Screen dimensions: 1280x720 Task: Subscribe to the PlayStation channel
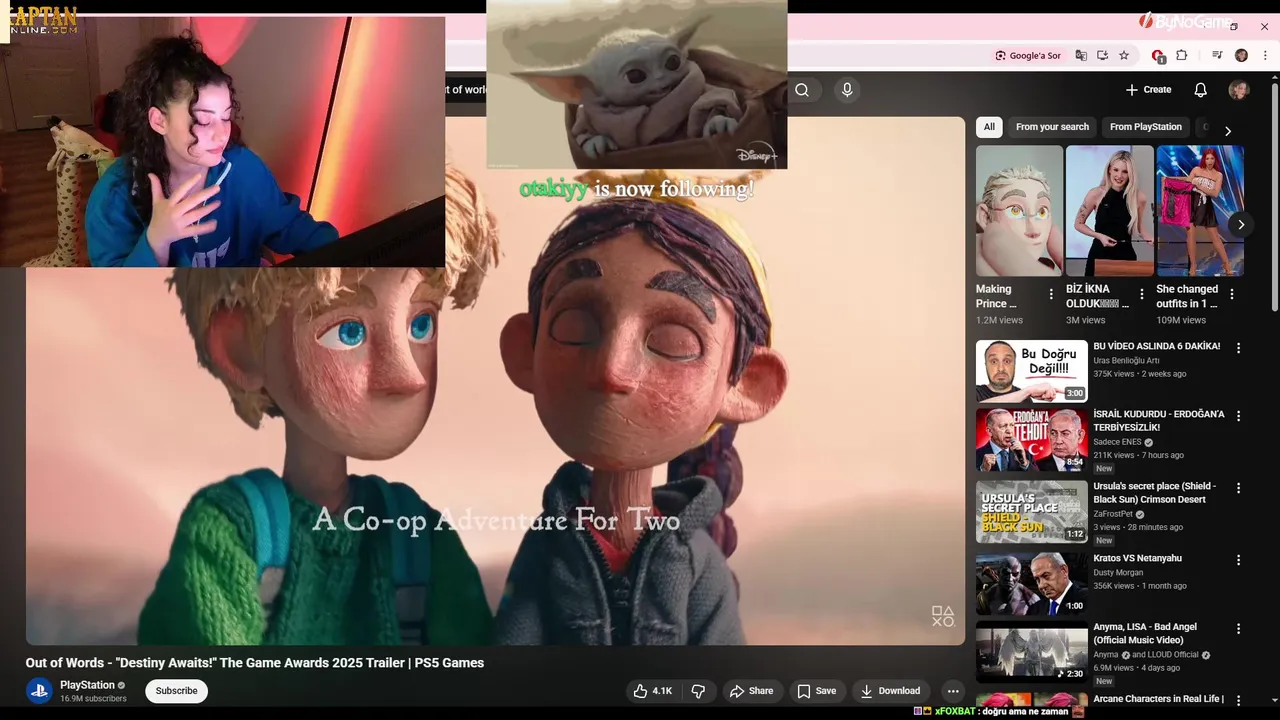pyautogui.click(x=176, y=691)
